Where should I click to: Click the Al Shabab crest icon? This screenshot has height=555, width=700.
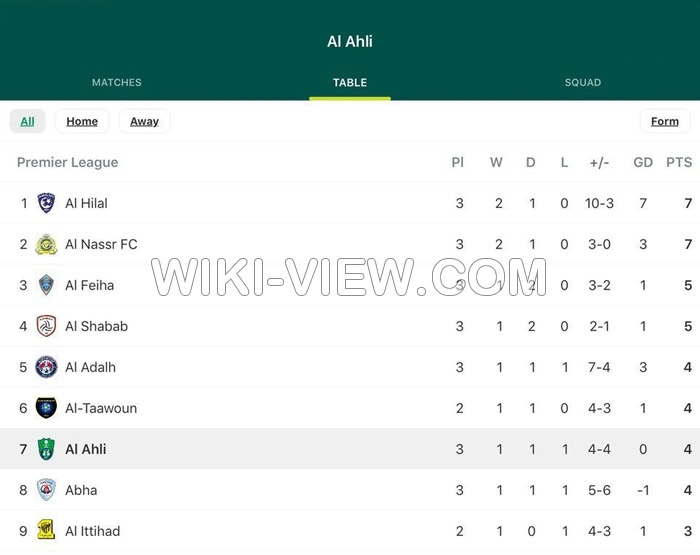[46, 326]
